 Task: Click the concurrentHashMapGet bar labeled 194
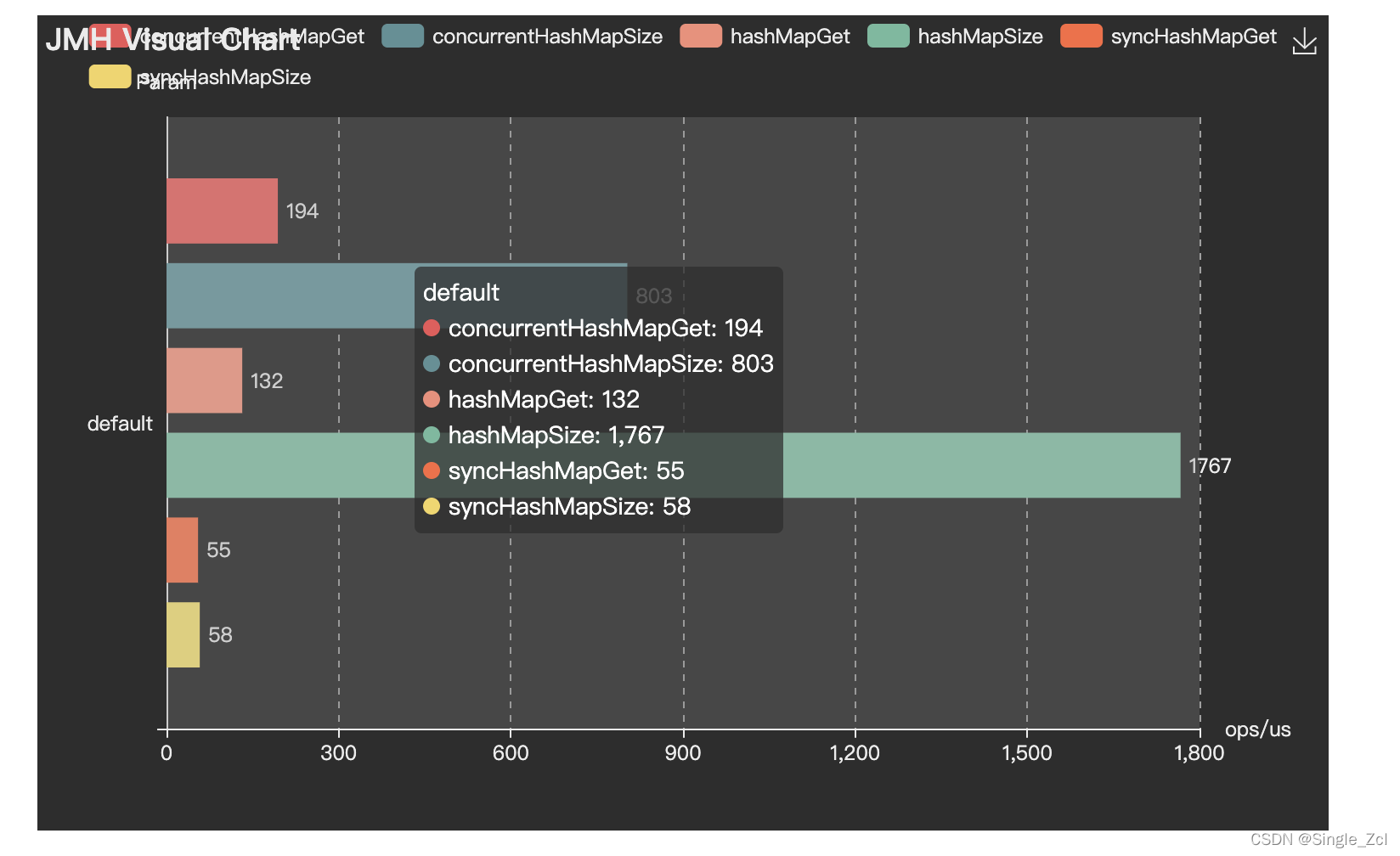(223, 211)
